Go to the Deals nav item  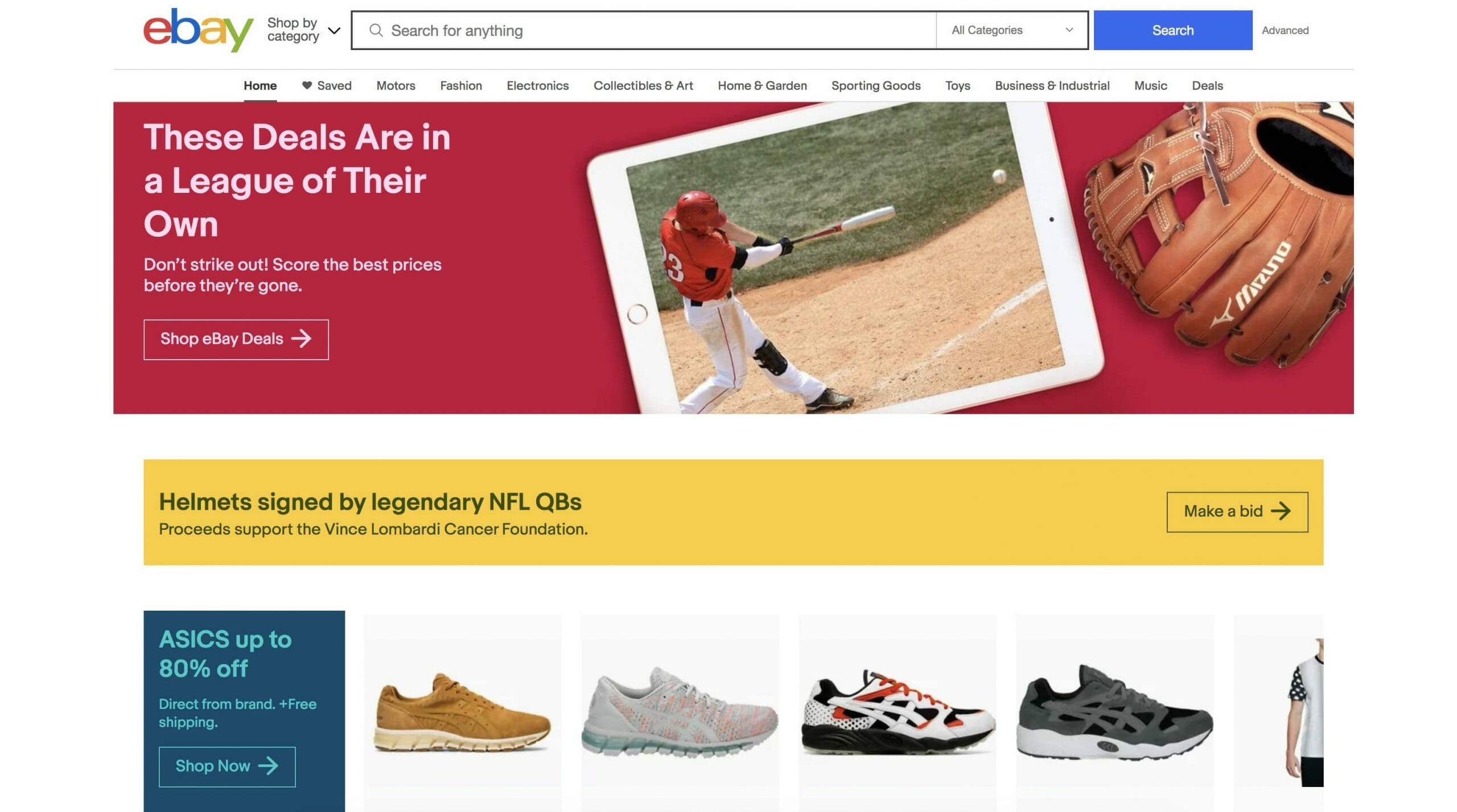[x=1207, y=85]
